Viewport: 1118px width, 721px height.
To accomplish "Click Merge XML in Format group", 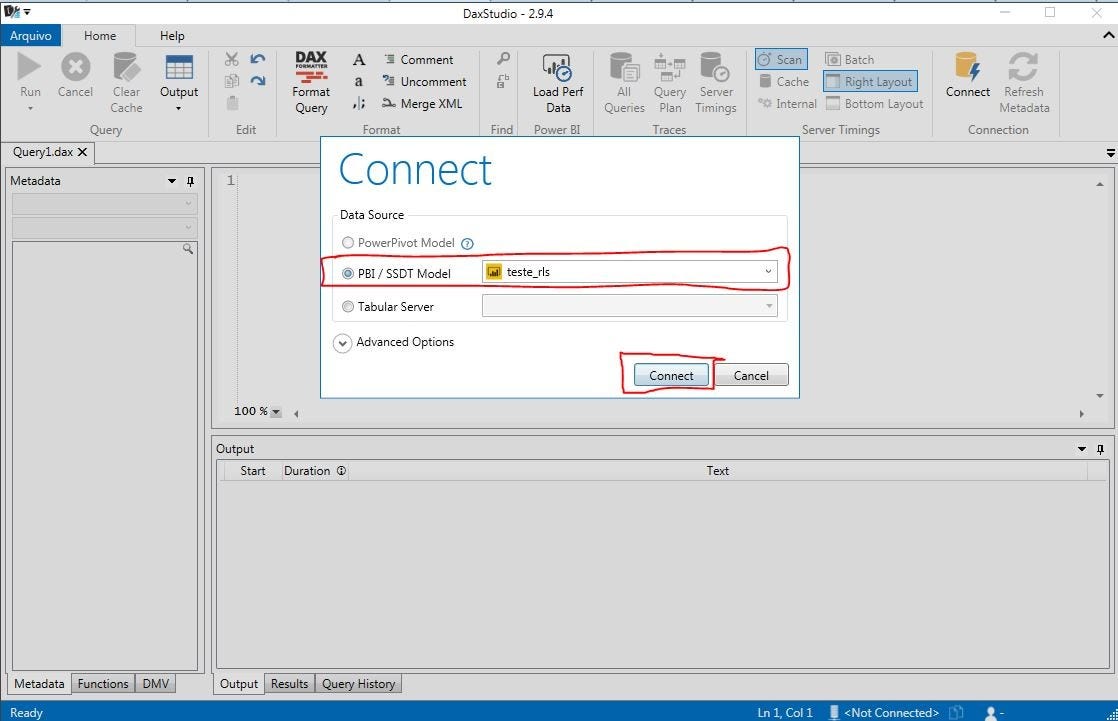I will coord(422,103).
